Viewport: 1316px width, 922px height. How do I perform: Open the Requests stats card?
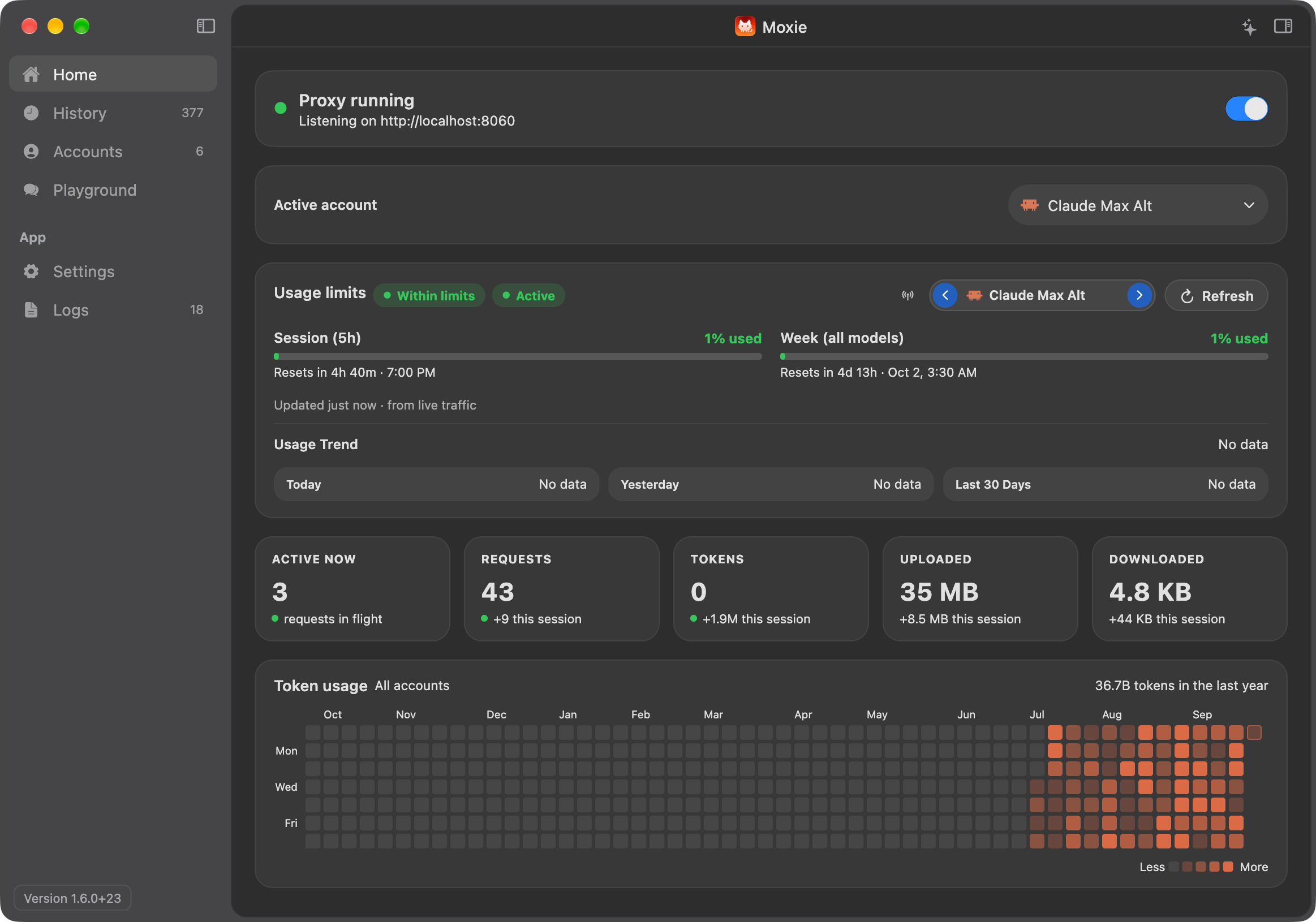pos(561,588)
